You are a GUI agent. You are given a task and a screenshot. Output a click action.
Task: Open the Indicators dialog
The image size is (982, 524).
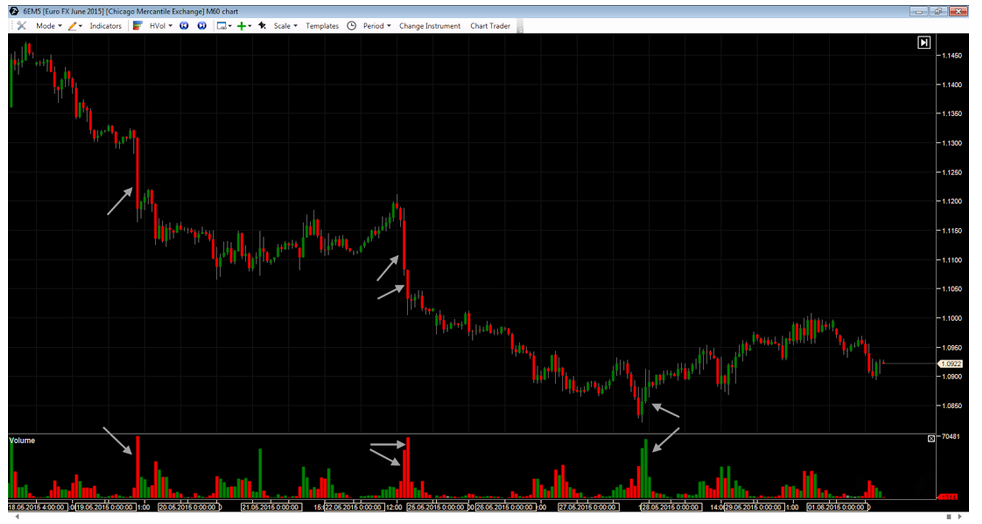[105, 26]
